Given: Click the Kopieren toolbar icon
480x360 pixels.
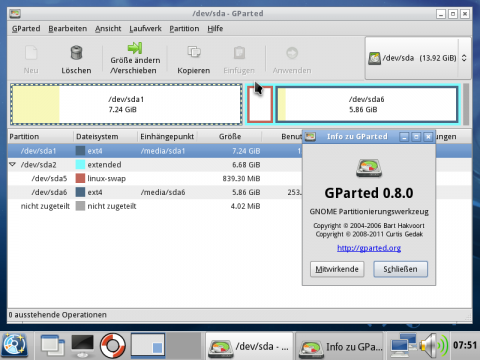Looking at the screenshot, I should [x=194, y=52].
